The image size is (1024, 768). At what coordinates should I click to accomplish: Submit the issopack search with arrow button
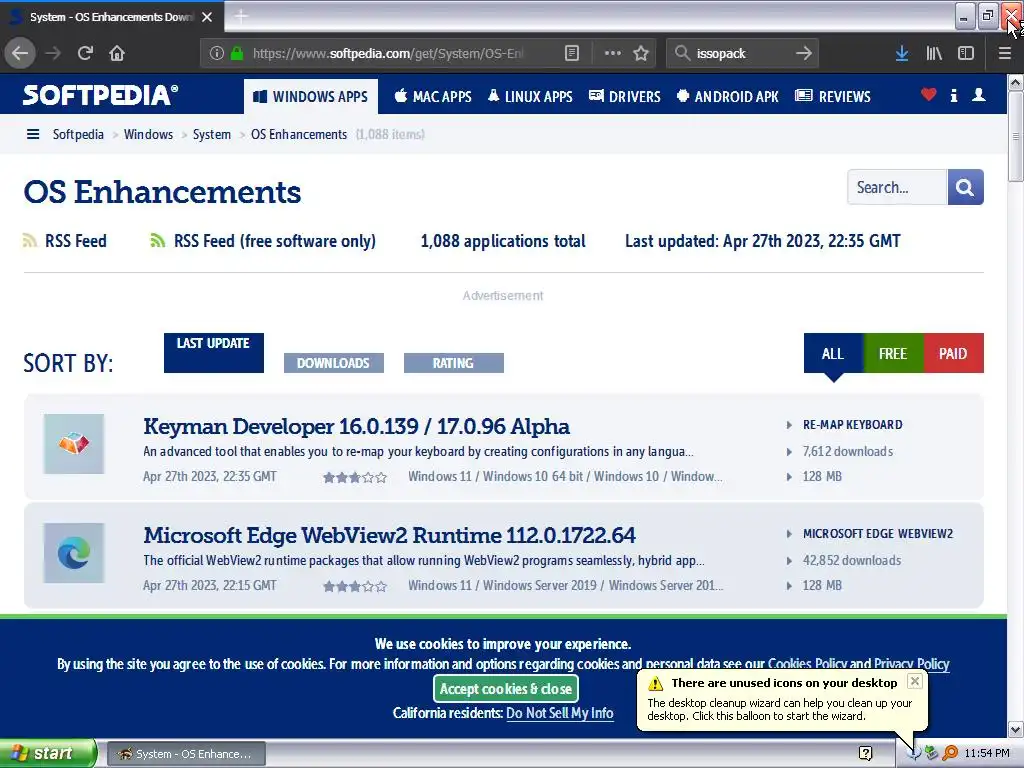[x=804, y=53]
